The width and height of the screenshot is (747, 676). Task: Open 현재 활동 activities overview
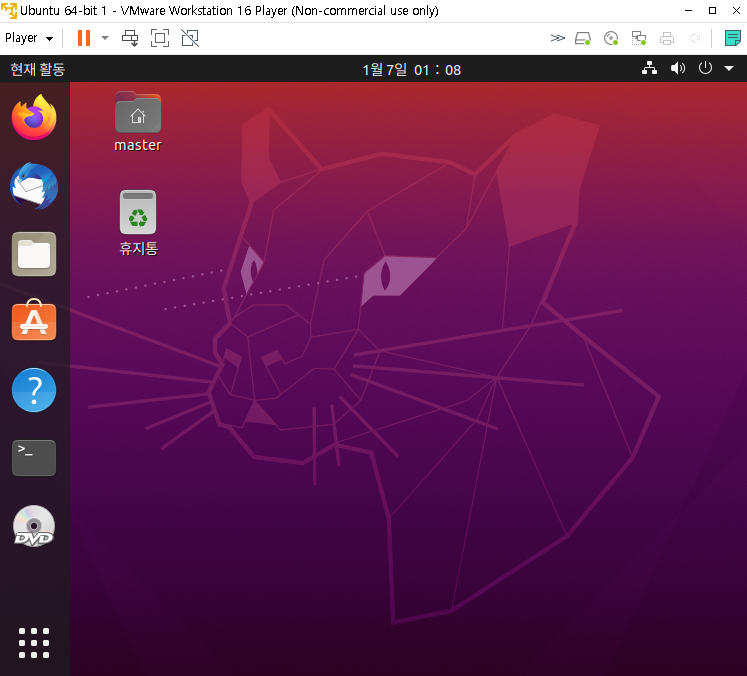click(38, 70)
